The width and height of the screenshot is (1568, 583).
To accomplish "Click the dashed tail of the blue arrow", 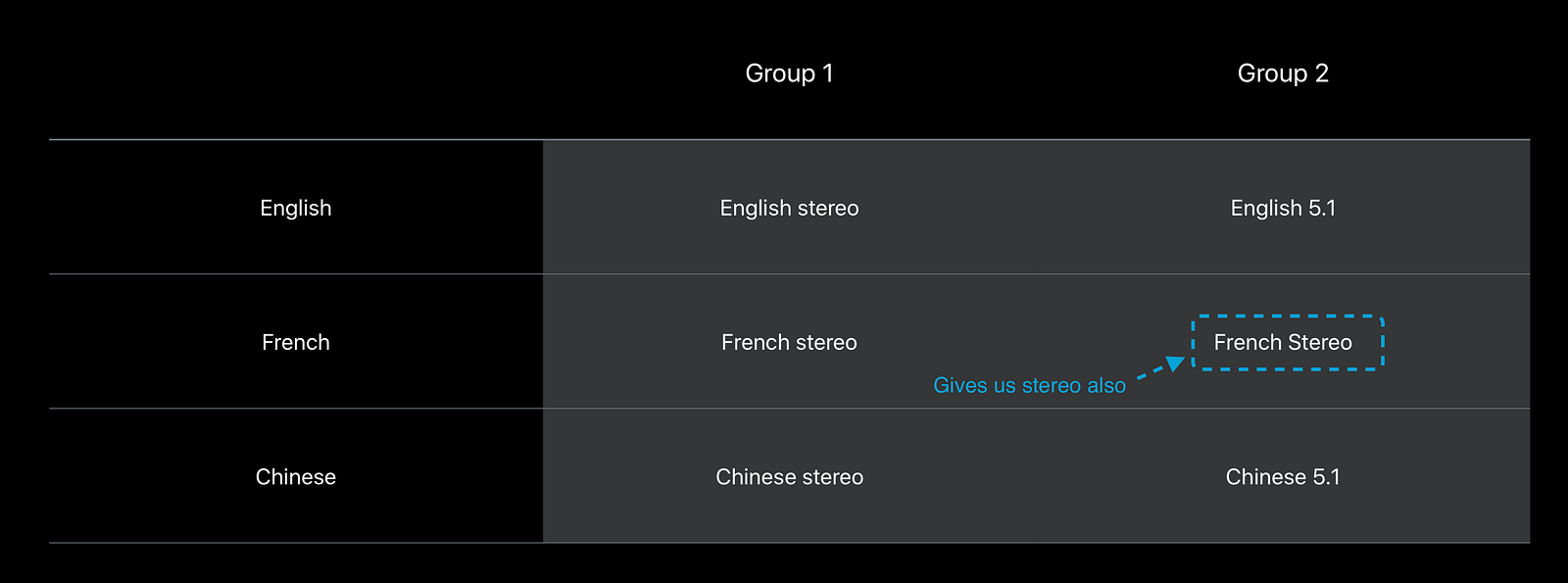I will tap(1149, 373).
